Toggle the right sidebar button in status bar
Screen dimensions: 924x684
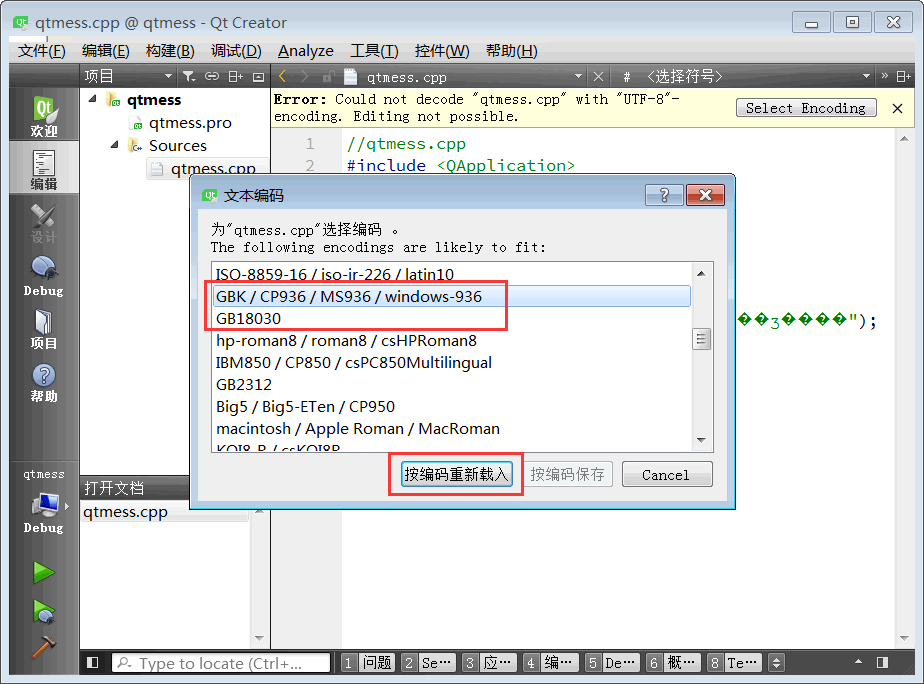pos(882,662)
